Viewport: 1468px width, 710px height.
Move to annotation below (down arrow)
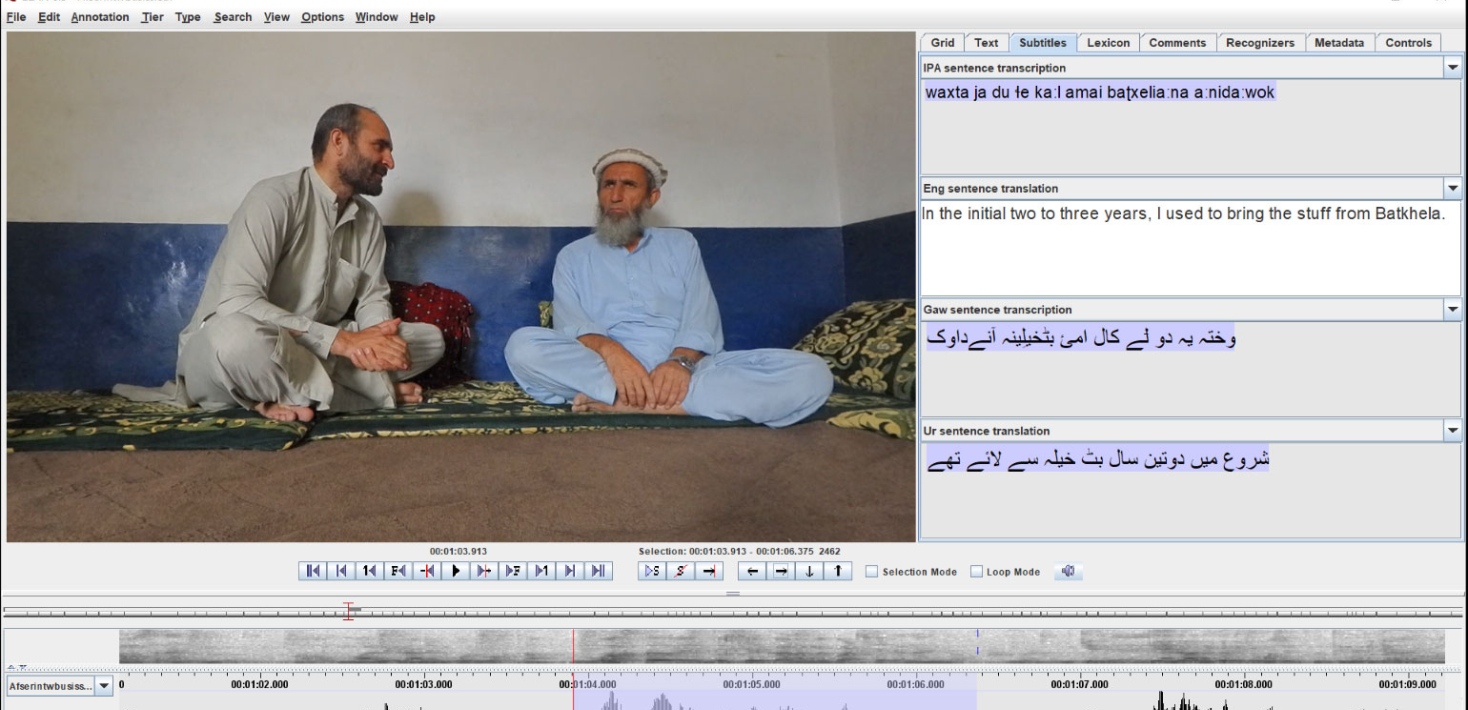810,571
